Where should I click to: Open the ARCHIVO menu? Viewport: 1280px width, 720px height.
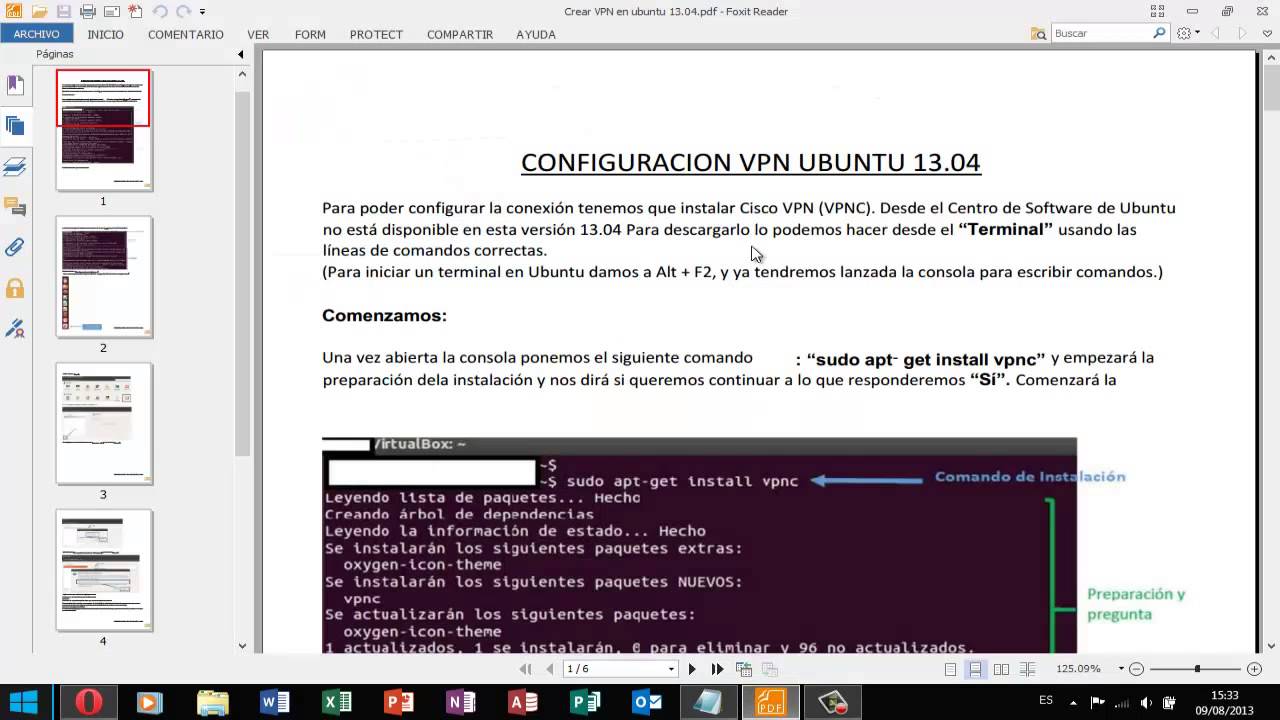[37, 34]
